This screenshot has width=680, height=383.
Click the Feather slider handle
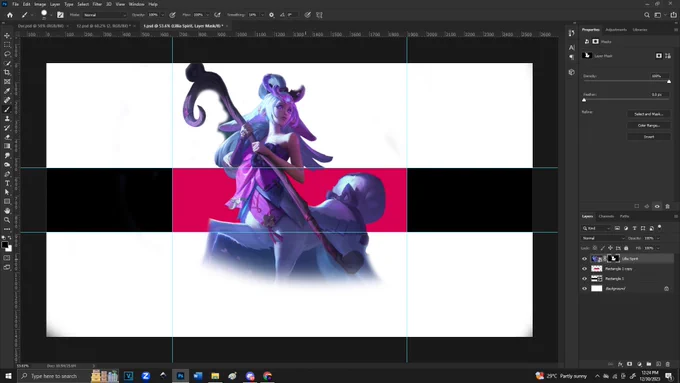[584, 100]
